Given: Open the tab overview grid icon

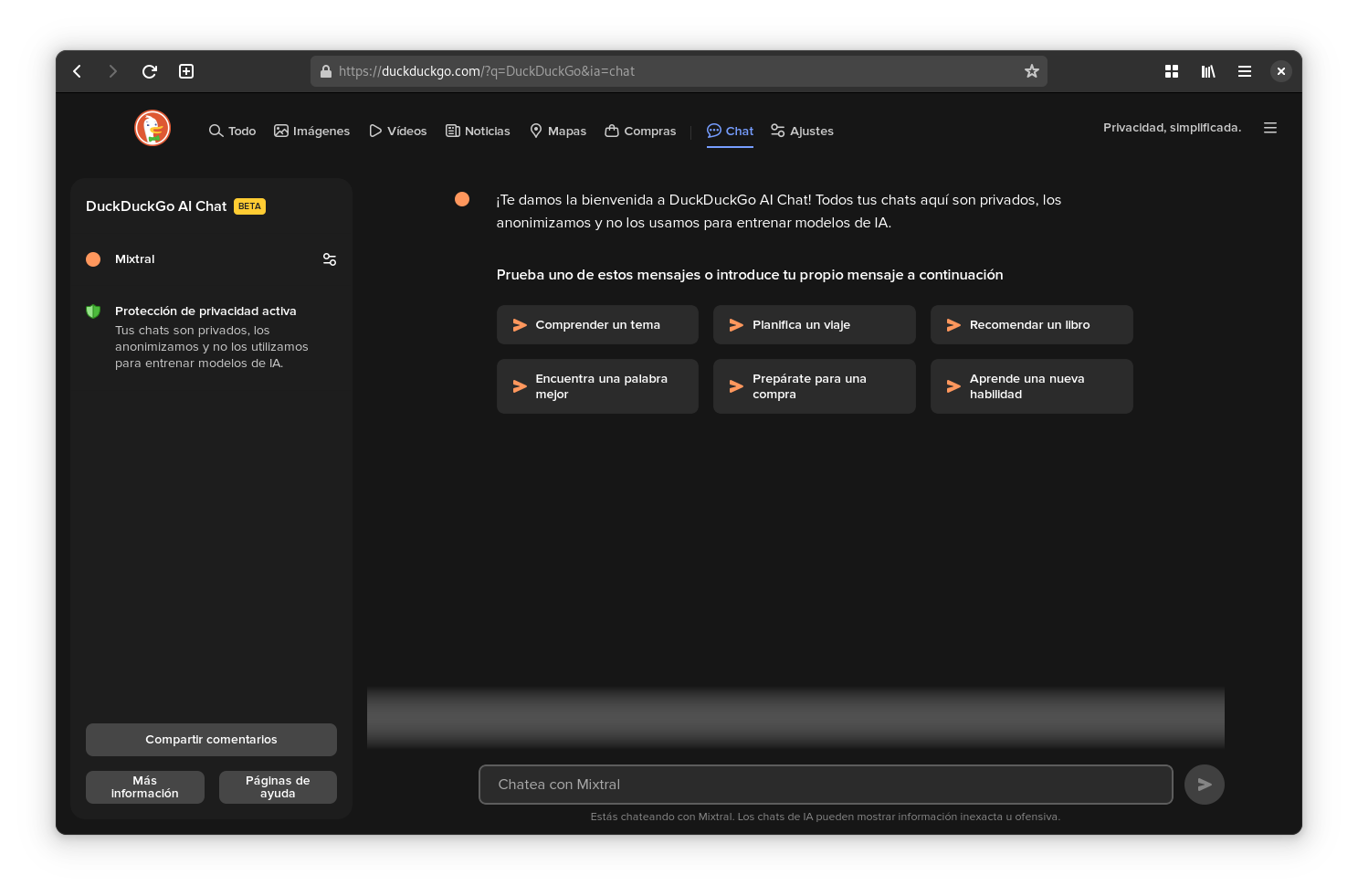Looking at the screenshot, I should coord(1172,71).
